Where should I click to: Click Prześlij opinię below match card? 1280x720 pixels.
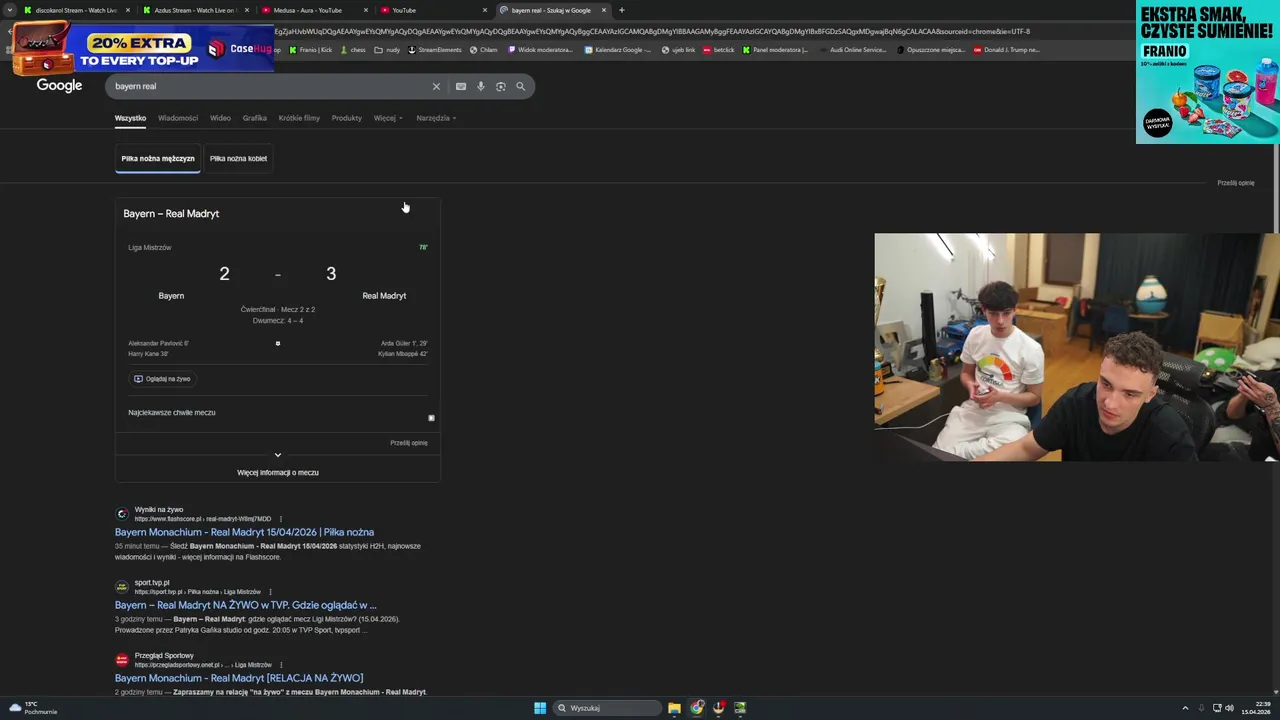click(409, 443)
